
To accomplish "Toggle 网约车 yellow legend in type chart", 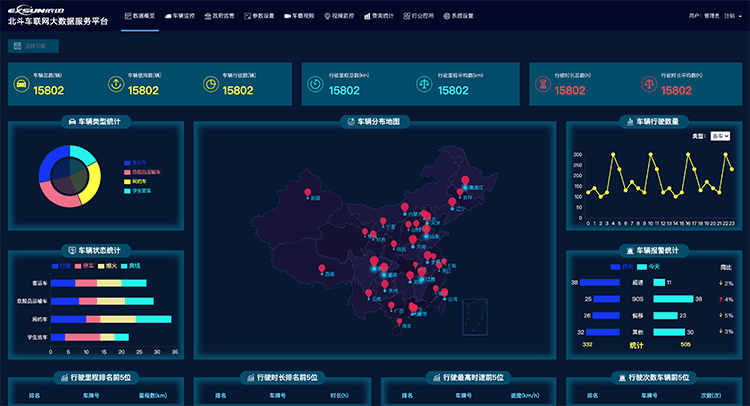I will 135,182.
